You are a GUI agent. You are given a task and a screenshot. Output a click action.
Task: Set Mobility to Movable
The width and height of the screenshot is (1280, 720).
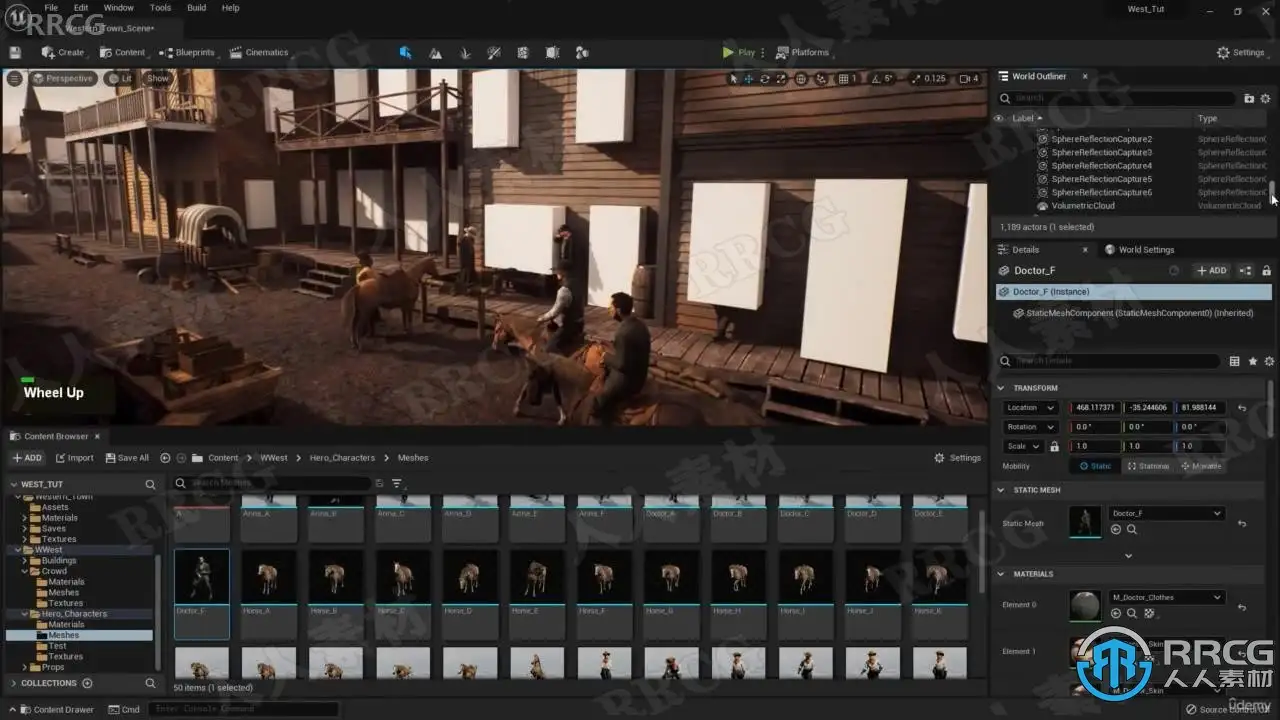click(1201, 466)
